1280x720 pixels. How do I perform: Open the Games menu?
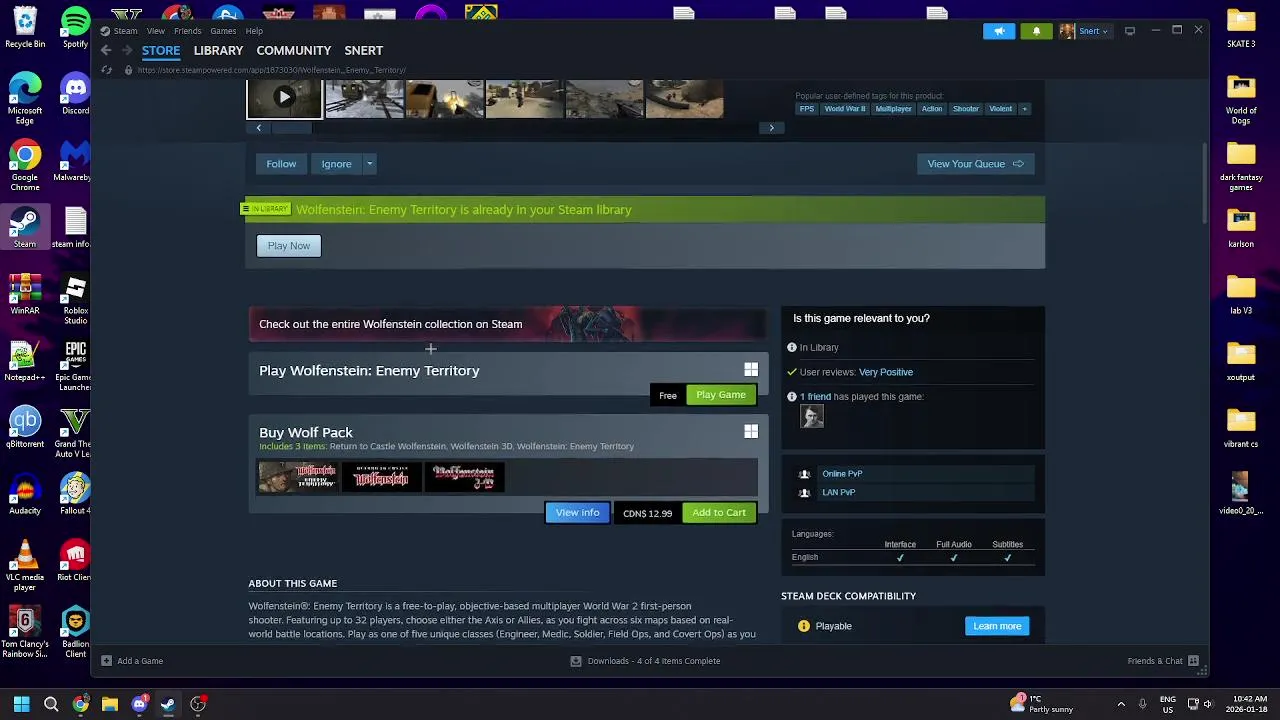pyautogui.click(x=223, y=31)
